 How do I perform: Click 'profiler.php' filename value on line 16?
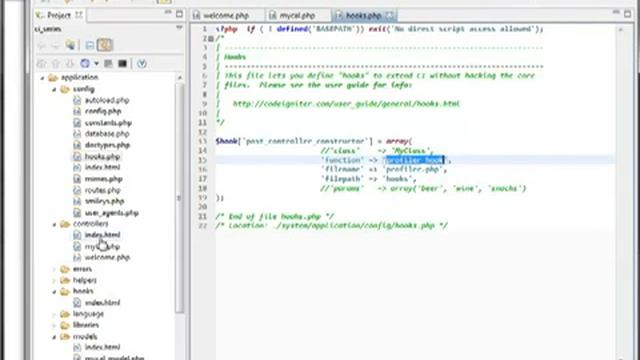tap(413, 169)
